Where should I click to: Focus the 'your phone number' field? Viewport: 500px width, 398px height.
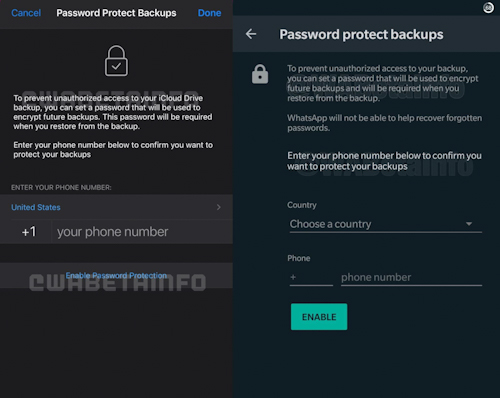pos(142,232)
